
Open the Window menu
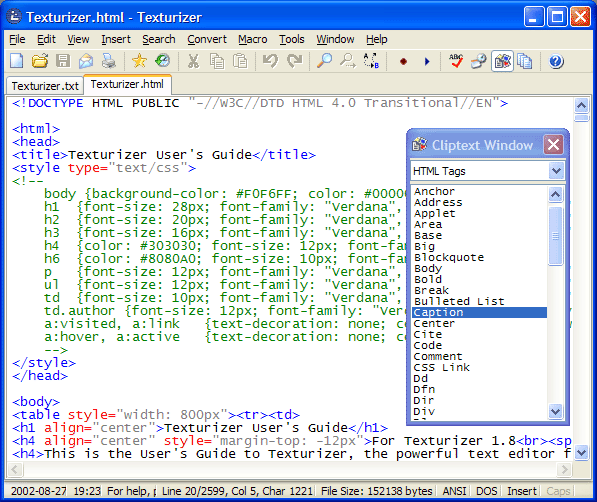coord(335,39)
